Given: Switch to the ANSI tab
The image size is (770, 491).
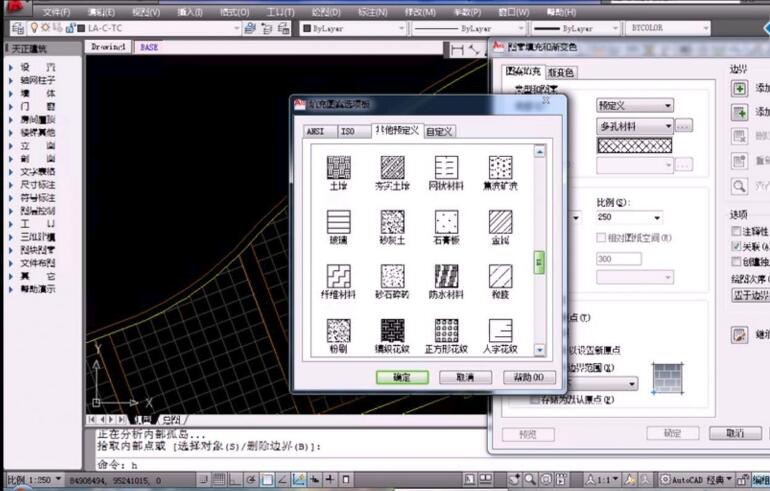Looking at the screenshot, I should click(x=315, y=131).
